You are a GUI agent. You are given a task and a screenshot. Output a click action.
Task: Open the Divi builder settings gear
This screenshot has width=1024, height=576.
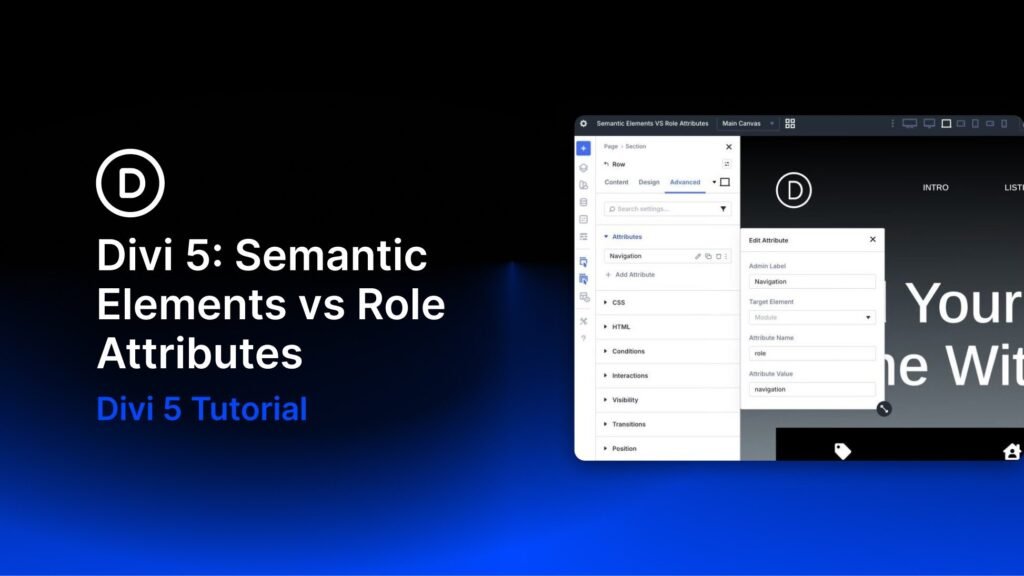pyautogui.click(x=585, y=123)
